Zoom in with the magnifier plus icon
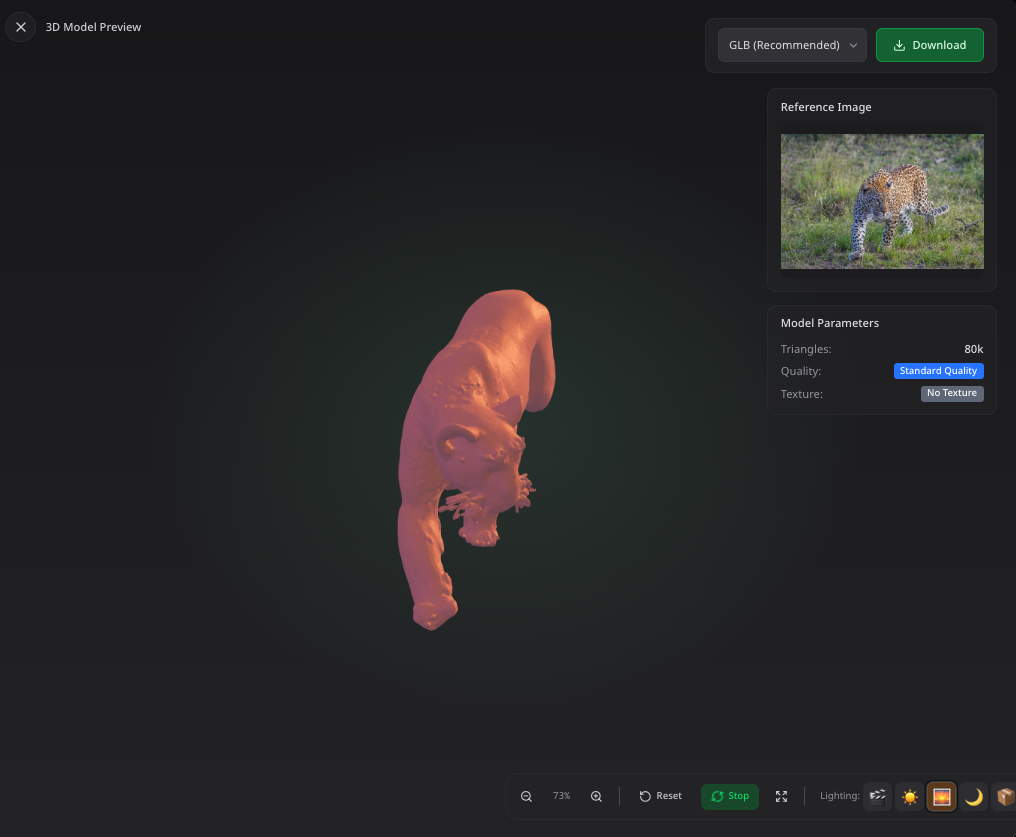Viewport: 1016px width, 837px height. 596,796
